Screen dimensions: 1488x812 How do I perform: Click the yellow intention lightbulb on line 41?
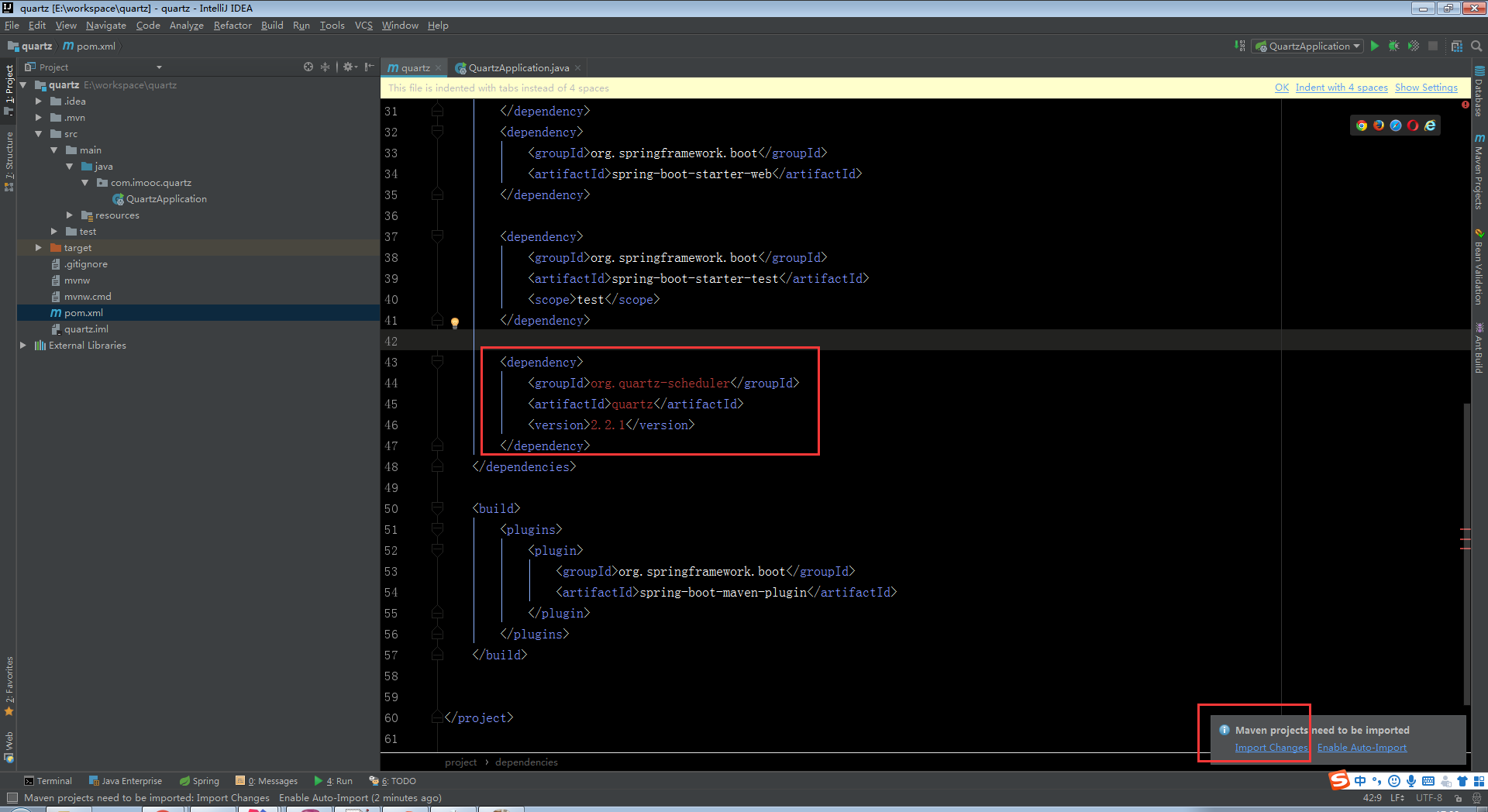(x=455, y=322)
